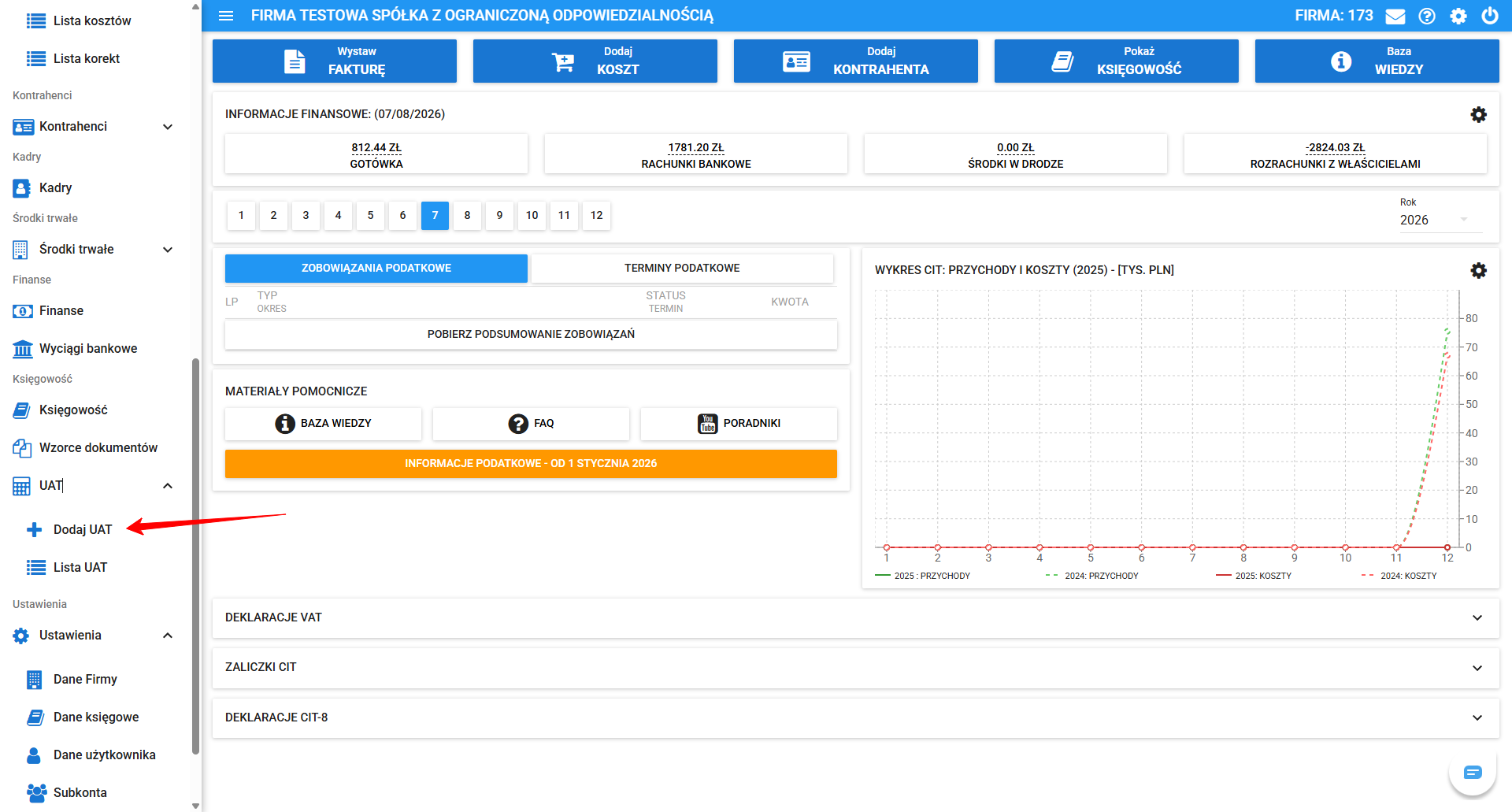The image size is (1512, 812).
Task: Toggle 2024 KOSZTY chart legend
Action: 1399,577
